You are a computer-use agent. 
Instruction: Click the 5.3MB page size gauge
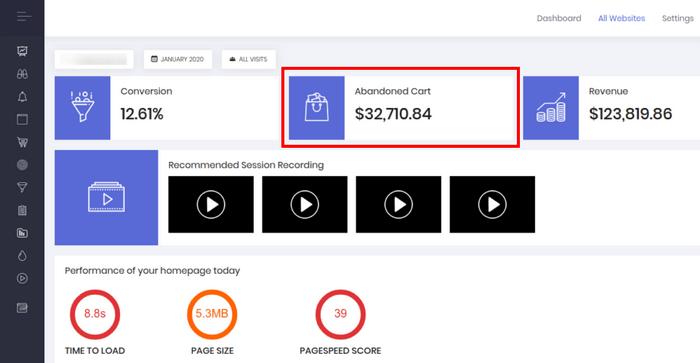click(212, 314)
